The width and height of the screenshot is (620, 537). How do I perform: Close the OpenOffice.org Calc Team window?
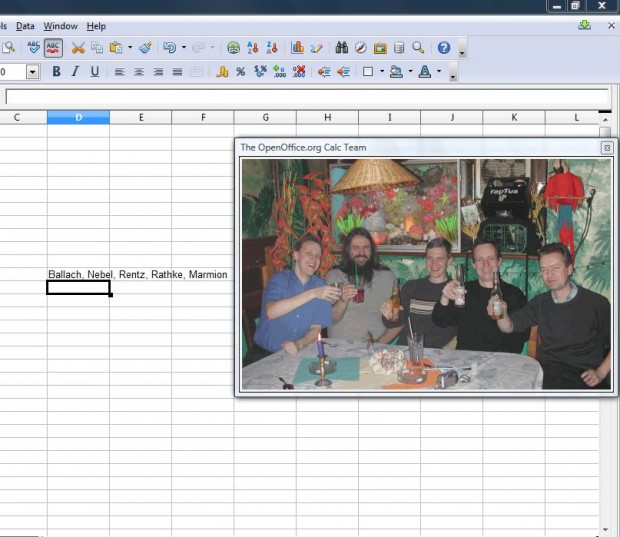click(607, 148)
